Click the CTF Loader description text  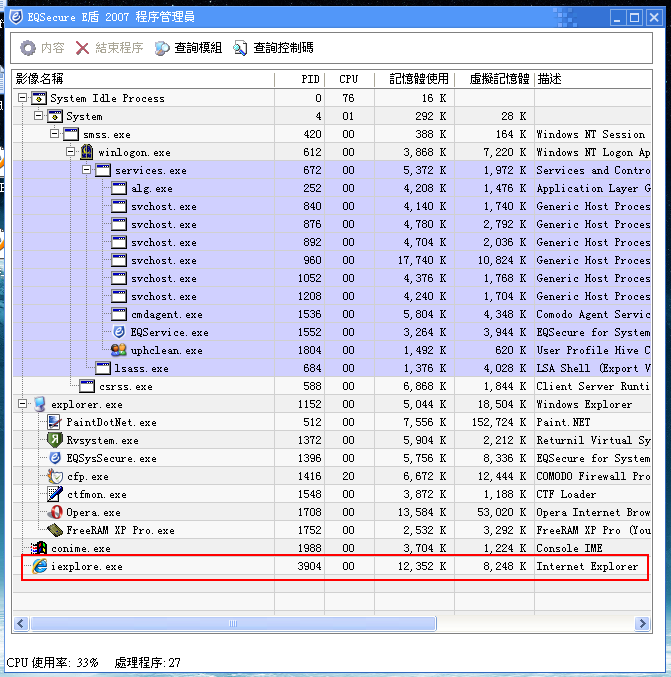click(566, 494)
